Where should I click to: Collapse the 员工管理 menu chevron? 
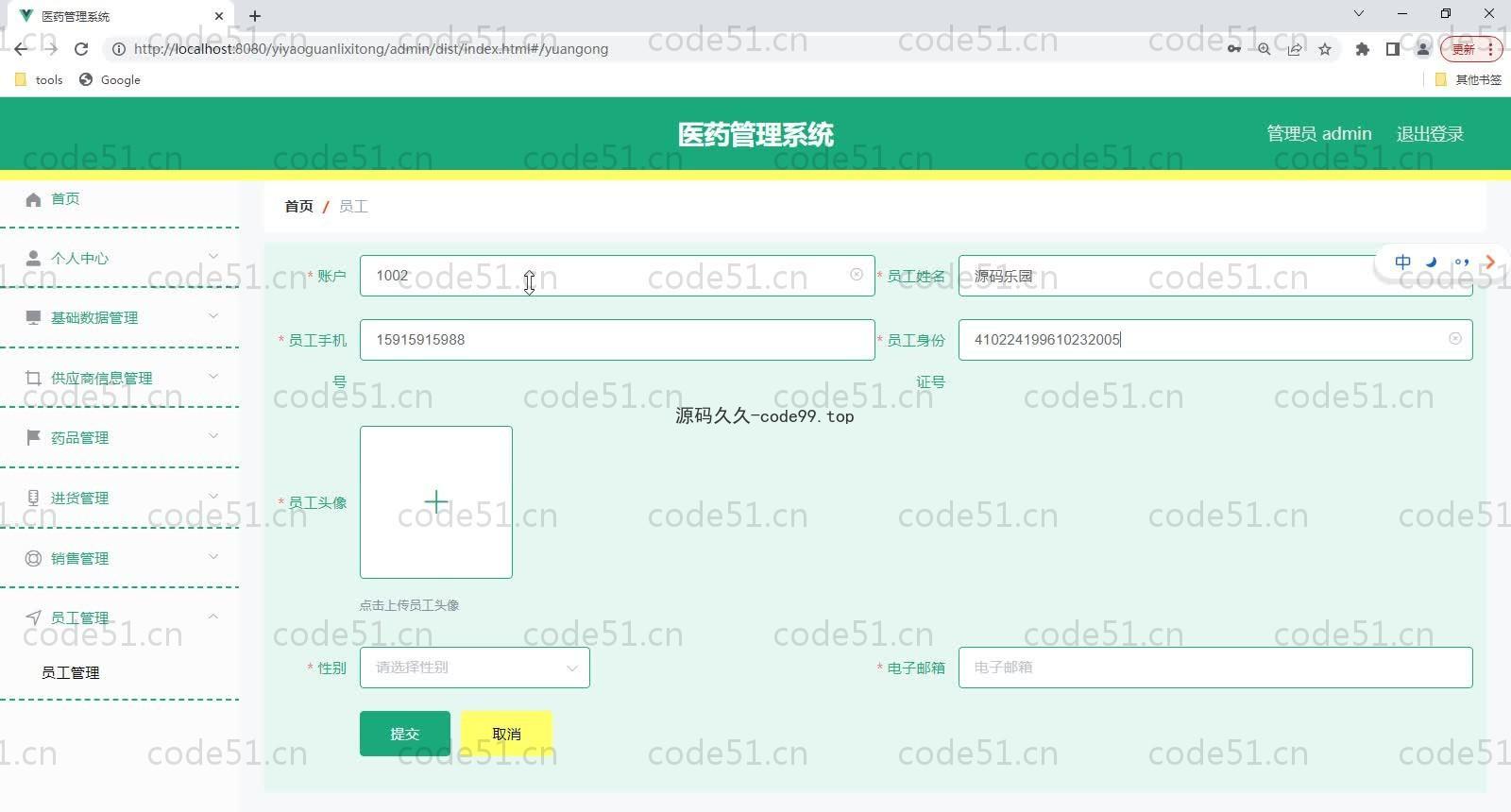coord(213,616)
